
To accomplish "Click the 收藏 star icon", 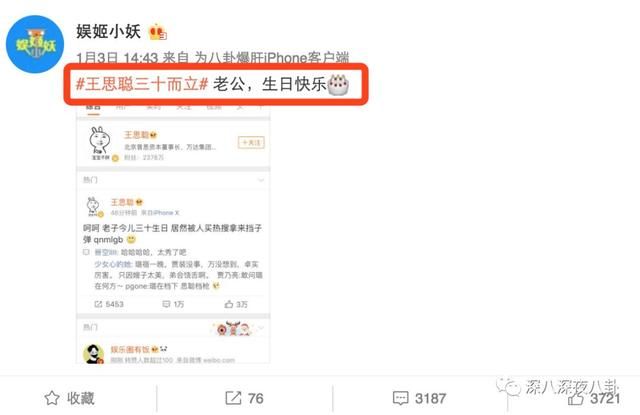I will [52, 398].
